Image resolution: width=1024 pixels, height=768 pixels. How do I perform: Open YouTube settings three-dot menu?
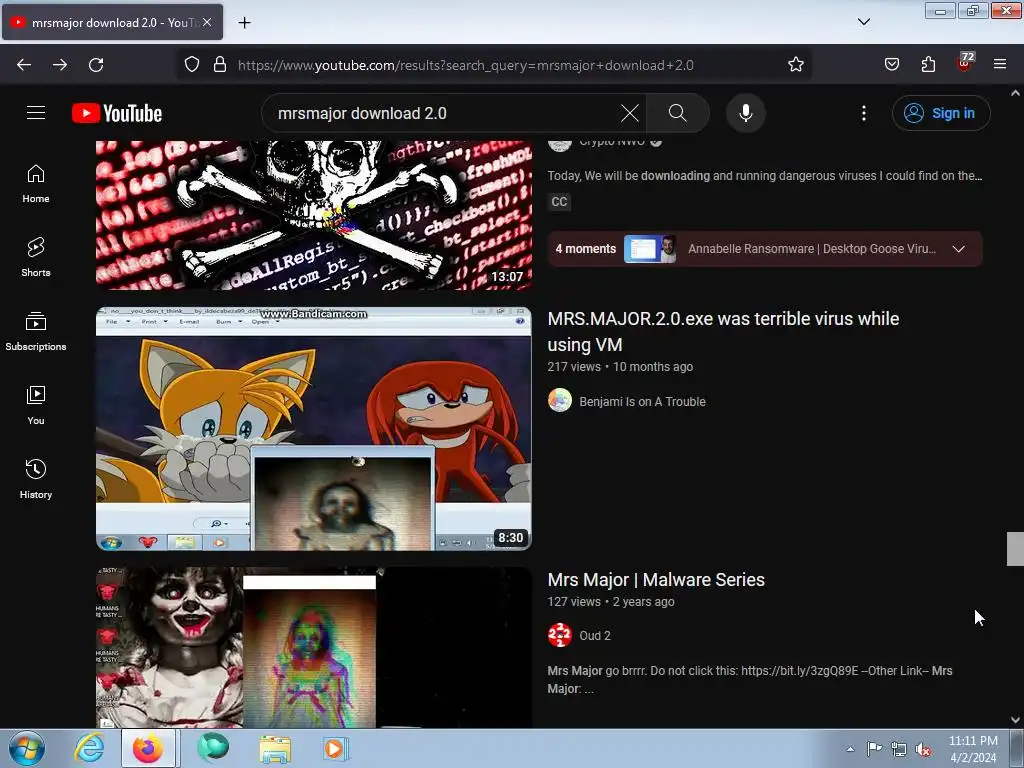click(863, 113)
